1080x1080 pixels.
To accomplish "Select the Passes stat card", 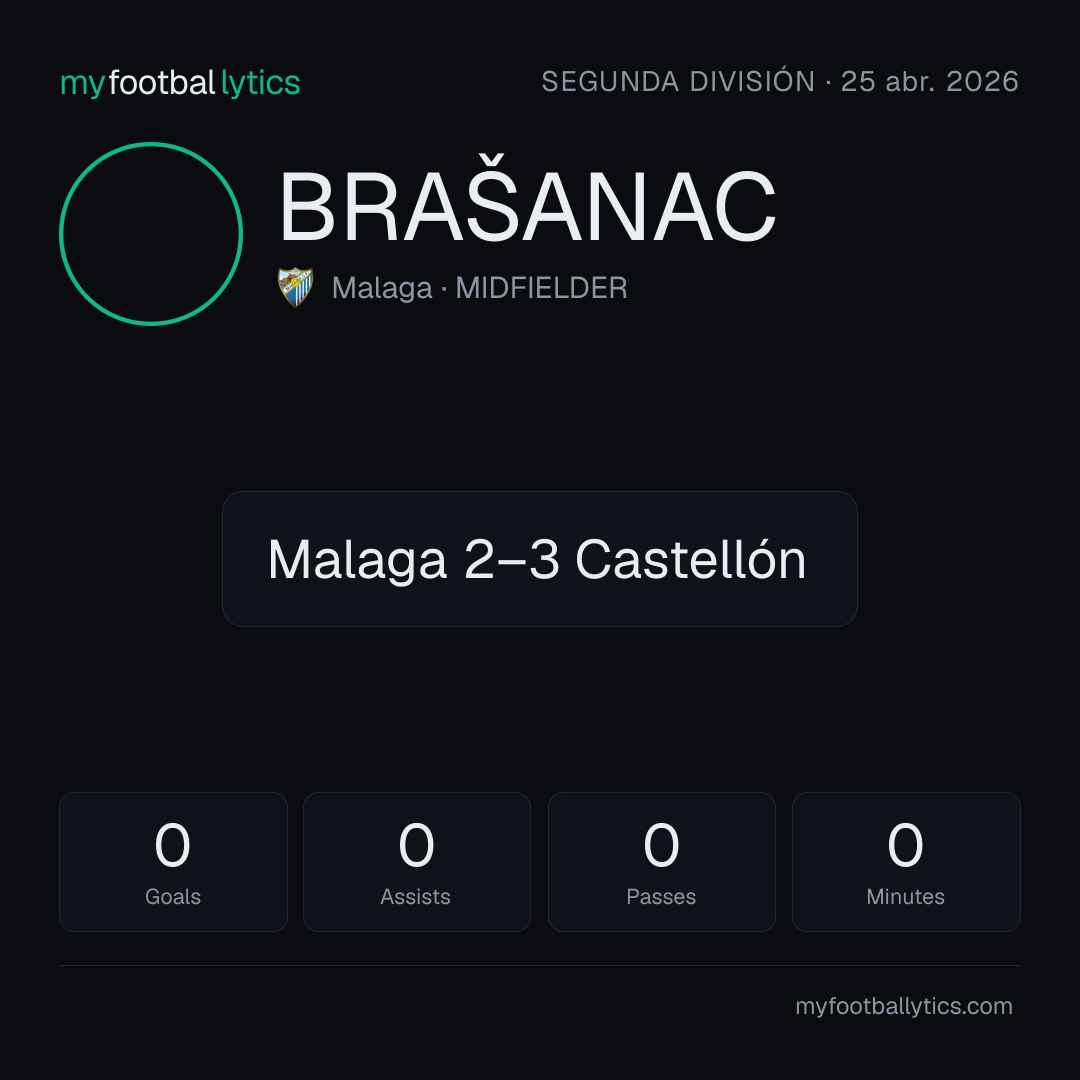I will tap(661, 862).
